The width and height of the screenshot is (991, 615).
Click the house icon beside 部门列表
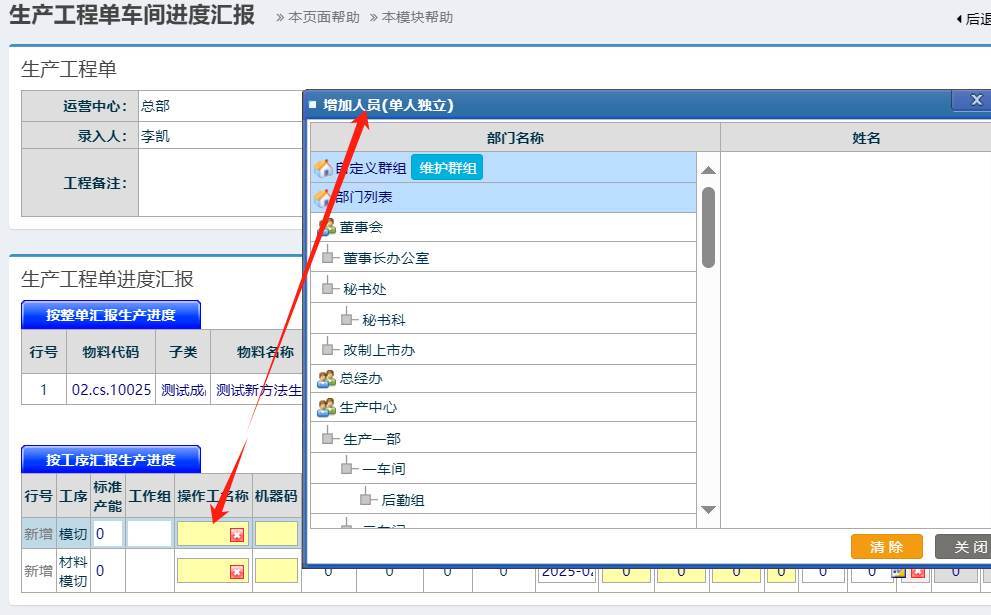point(323,198)
